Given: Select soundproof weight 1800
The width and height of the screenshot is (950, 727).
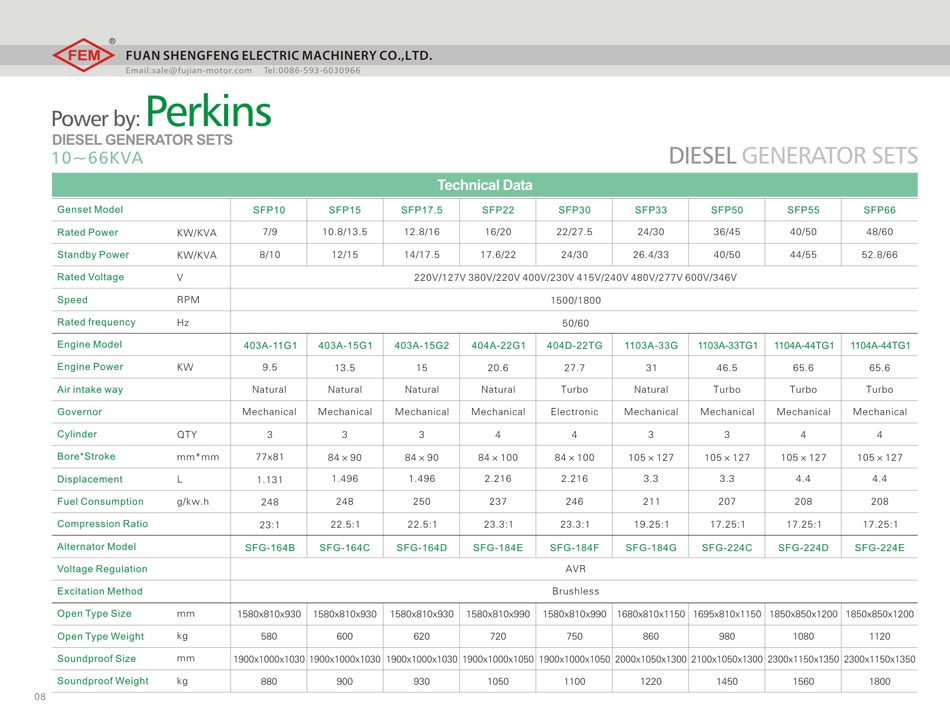Looking at the screenshot, I should click(880, 682).
